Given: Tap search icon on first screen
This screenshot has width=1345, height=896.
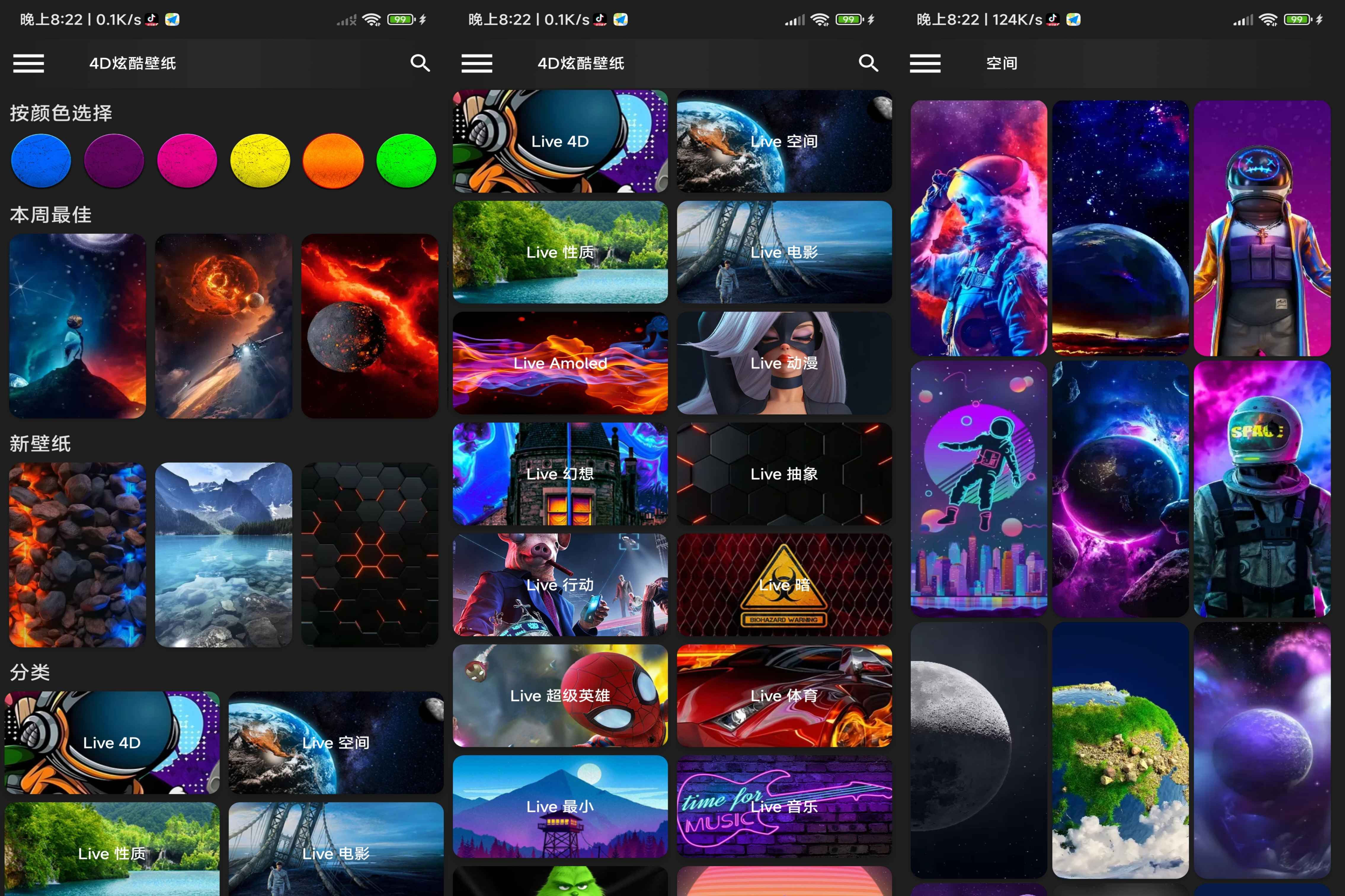Looking at the screenshot, I should (x=420, y=63).
